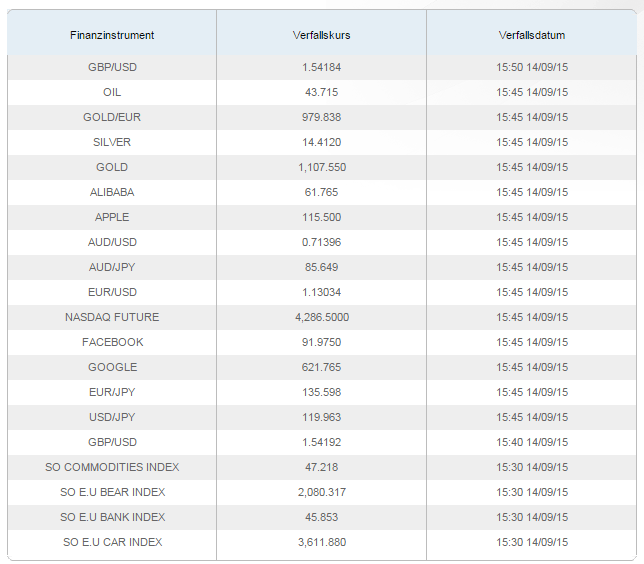Click the SO COMMODITIES INDEX label

click(x=112, y=467)
